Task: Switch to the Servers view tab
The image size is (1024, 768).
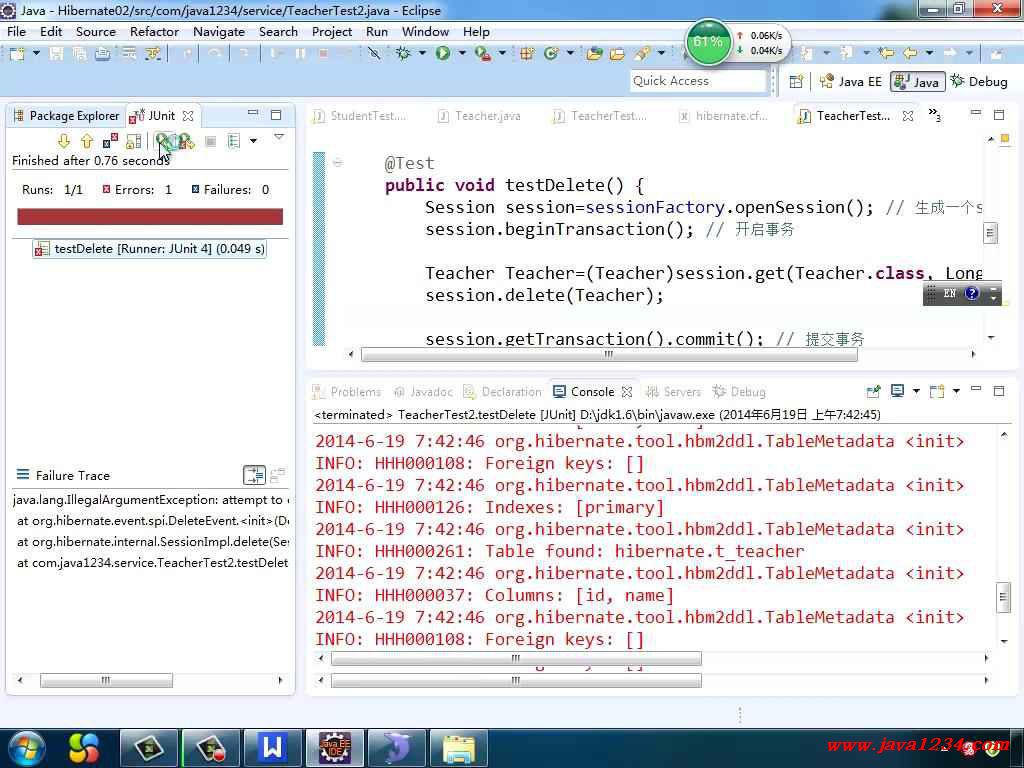Action: click(x=673, y=392)
